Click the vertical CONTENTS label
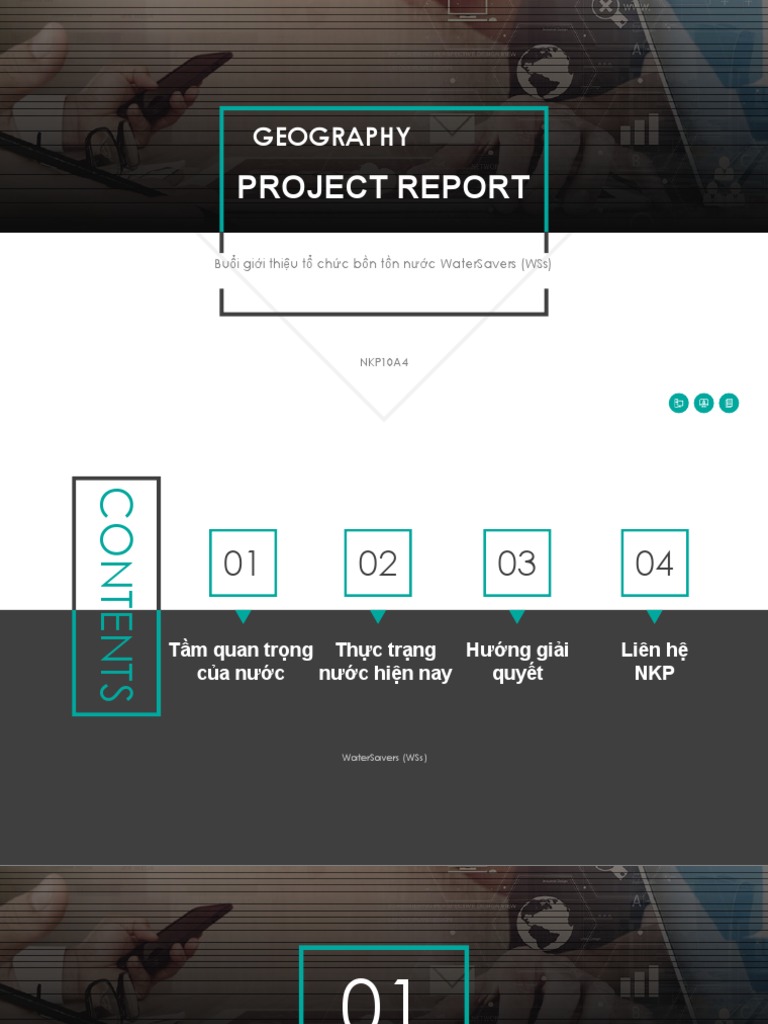The image size is (768, 1024). pyautogui.click(x=116, y=596)
